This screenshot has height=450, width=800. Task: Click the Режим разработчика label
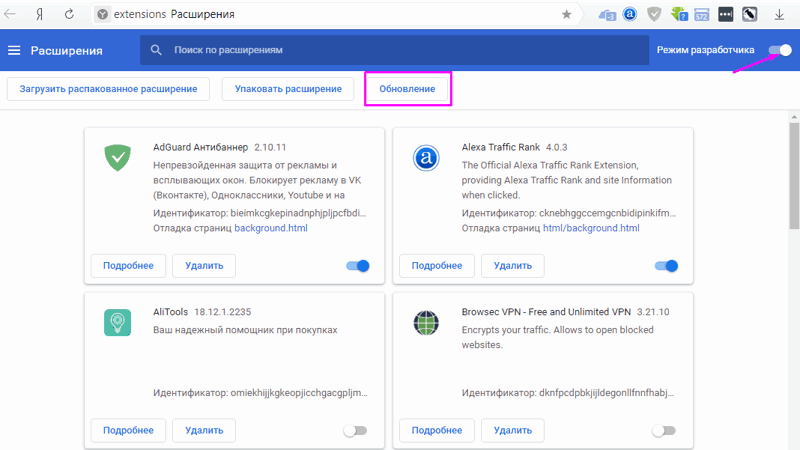[705, 50]
